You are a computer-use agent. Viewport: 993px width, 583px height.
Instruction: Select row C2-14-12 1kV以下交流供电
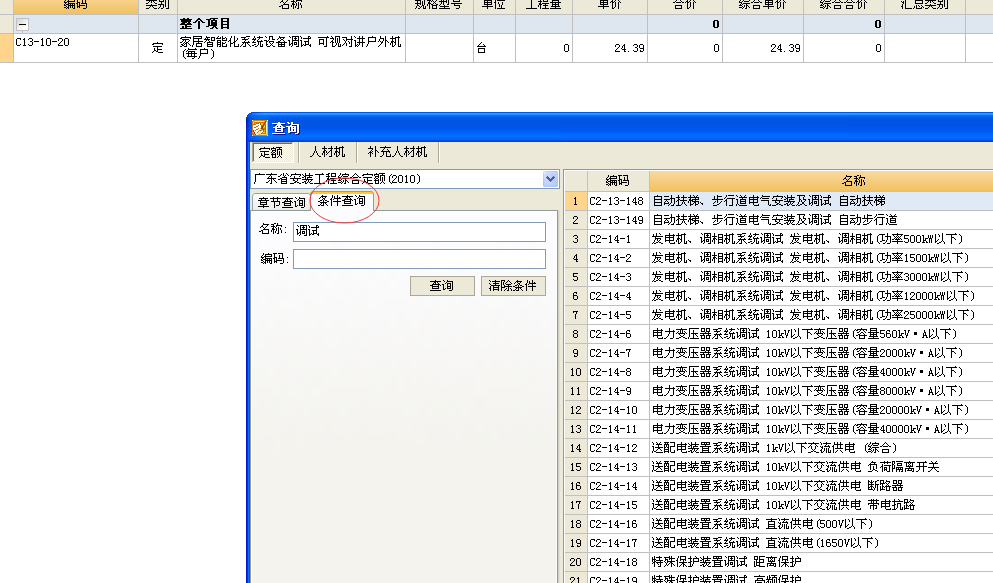[x=779, y=448]
